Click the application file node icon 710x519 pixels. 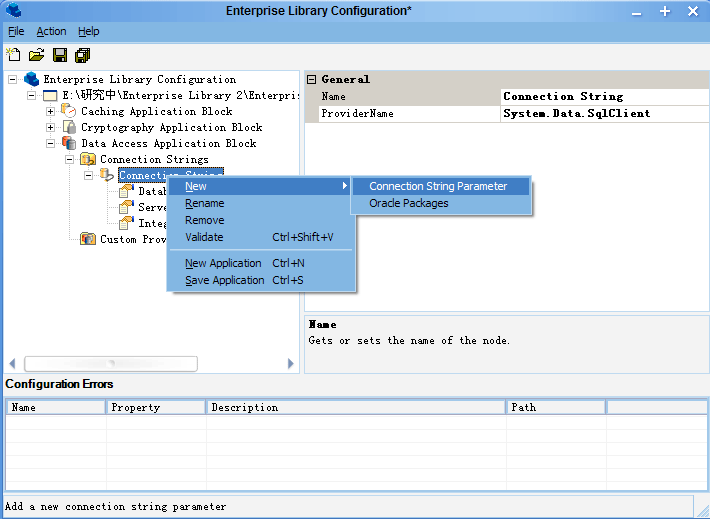click(x=50, y=95)
